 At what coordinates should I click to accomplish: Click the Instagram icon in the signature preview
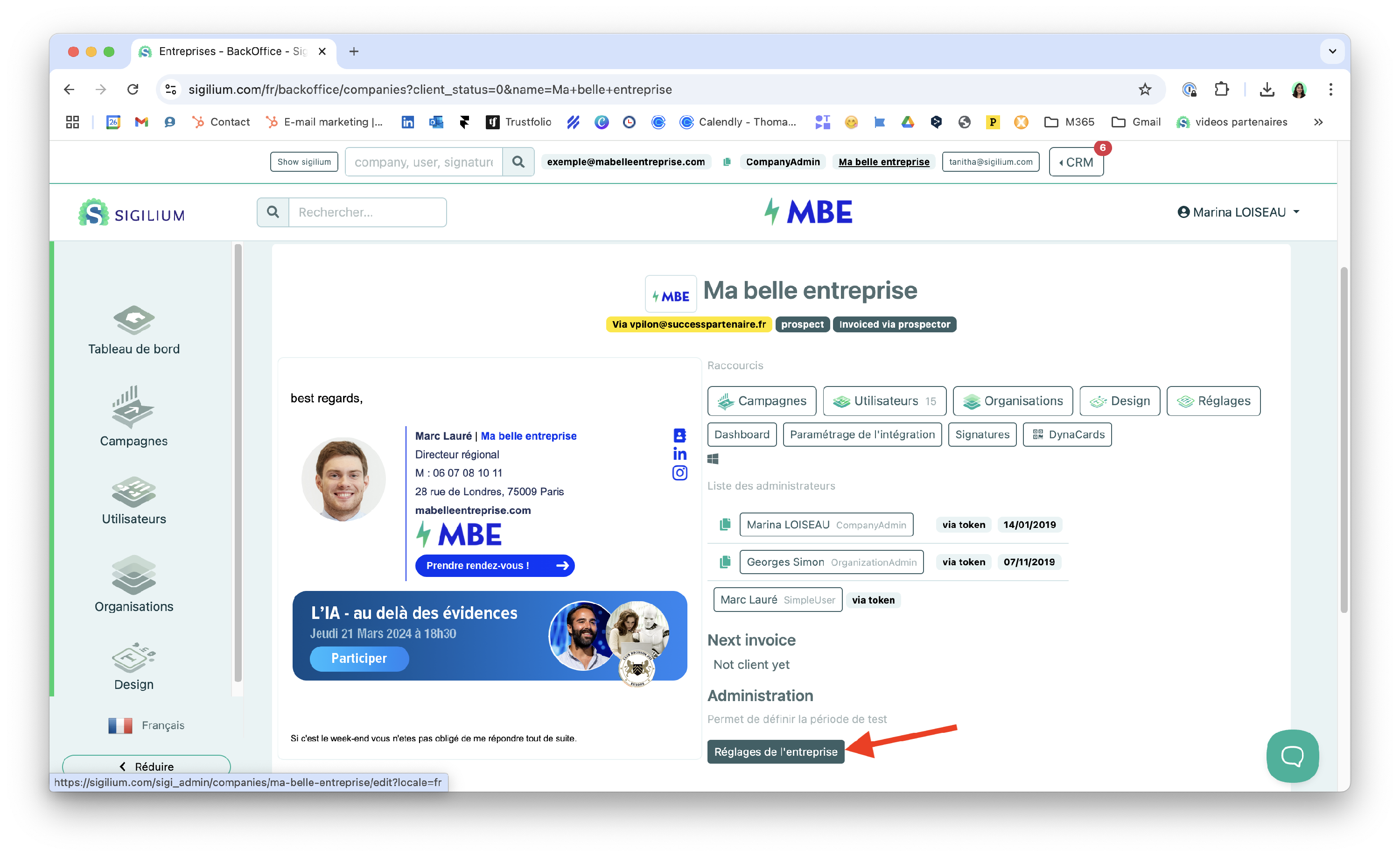tap(679, 473)
